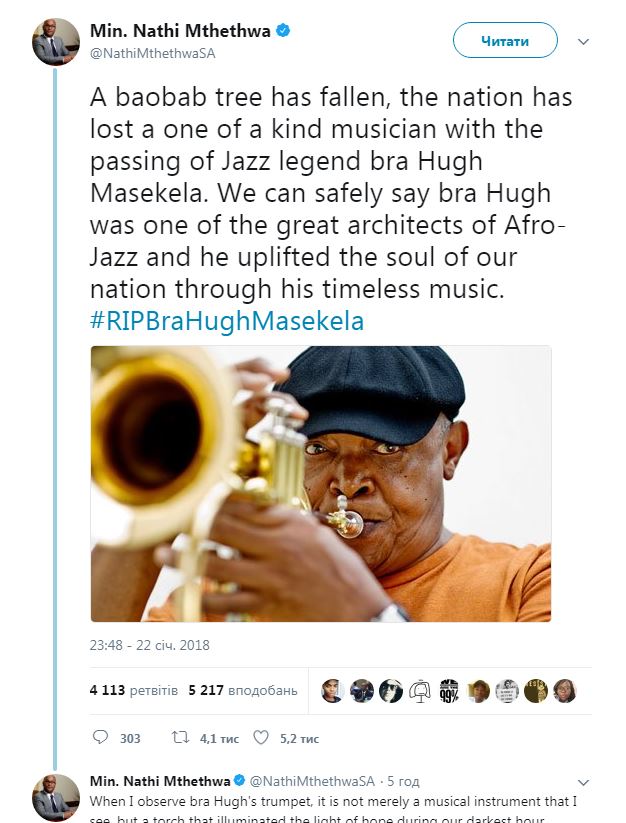Open the trumpet player photo
The image size is (626, 823).
[321, 484]
